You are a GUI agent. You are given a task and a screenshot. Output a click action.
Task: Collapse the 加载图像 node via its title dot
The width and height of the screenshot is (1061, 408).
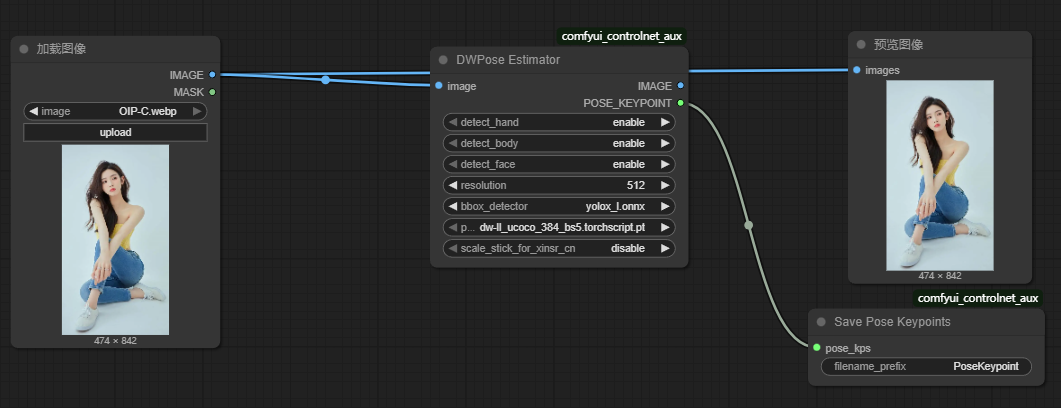coord(24,49)
